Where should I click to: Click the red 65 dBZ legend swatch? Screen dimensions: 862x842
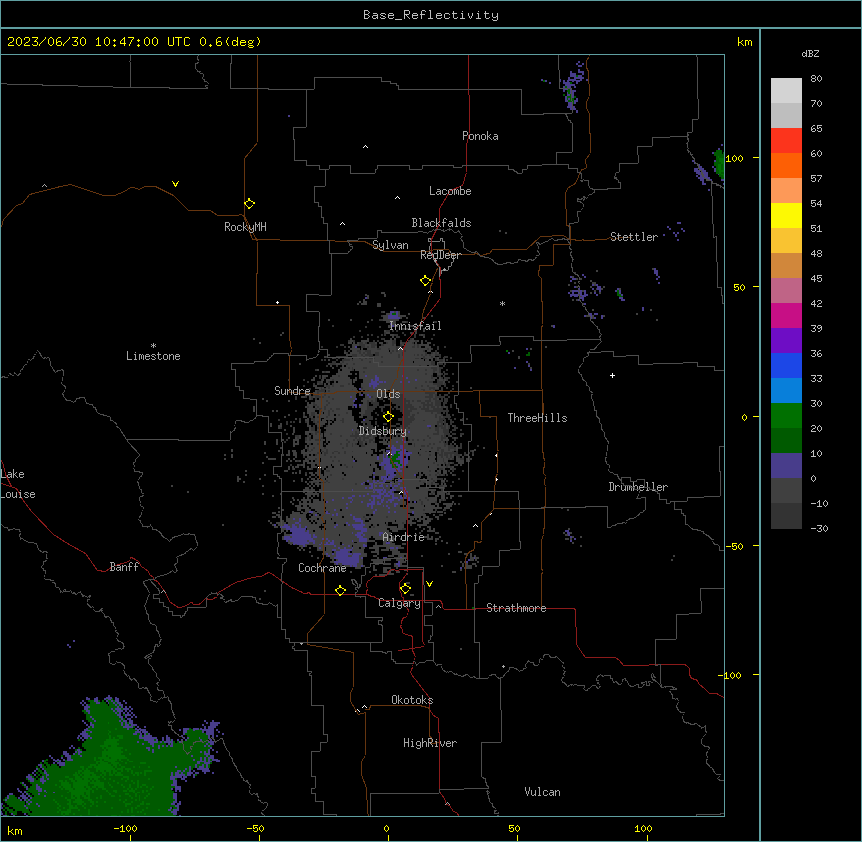pyautogui.click(x=786, y=140)
